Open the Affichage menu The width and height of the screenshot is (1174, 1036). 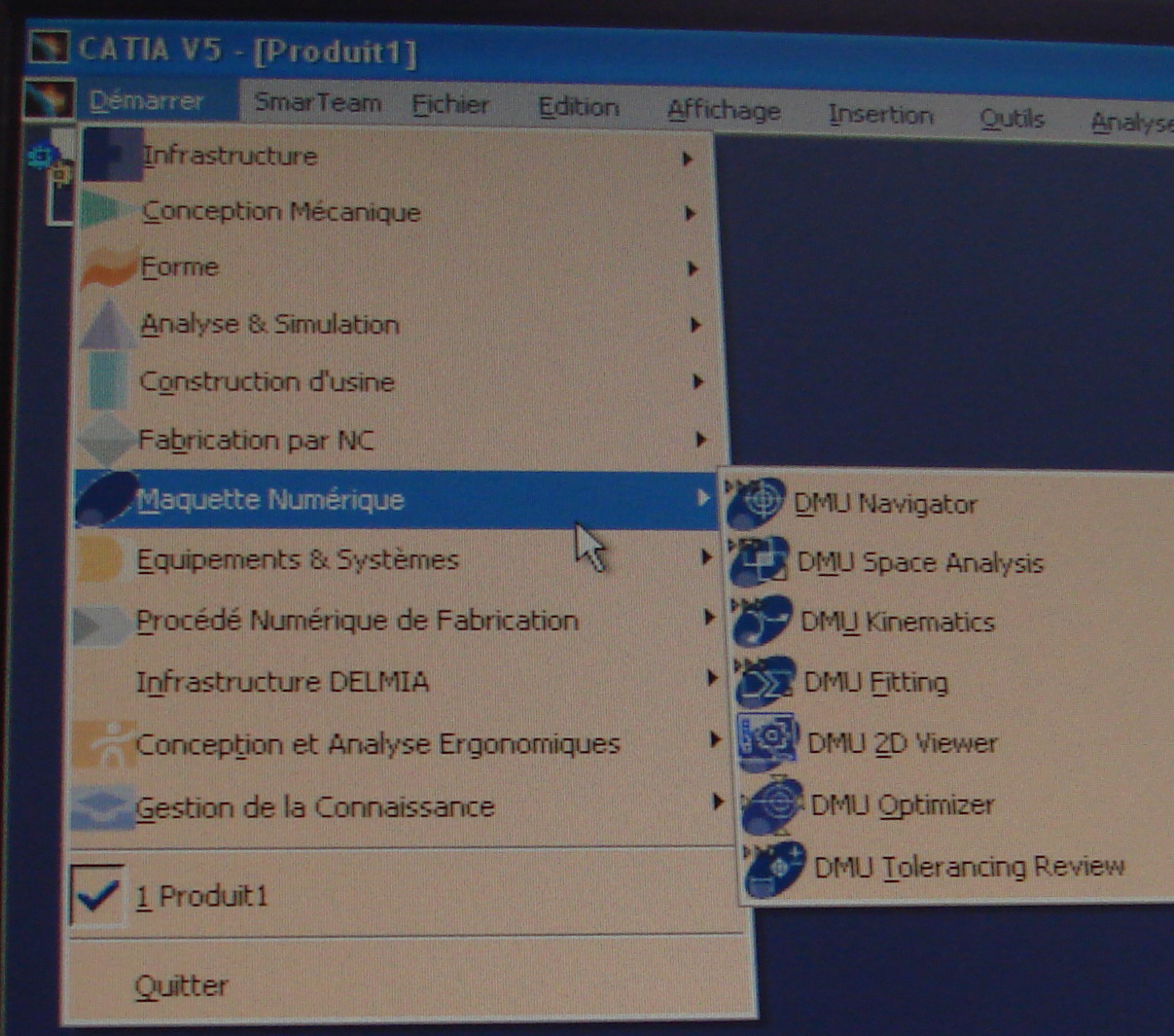pos(724,111)
